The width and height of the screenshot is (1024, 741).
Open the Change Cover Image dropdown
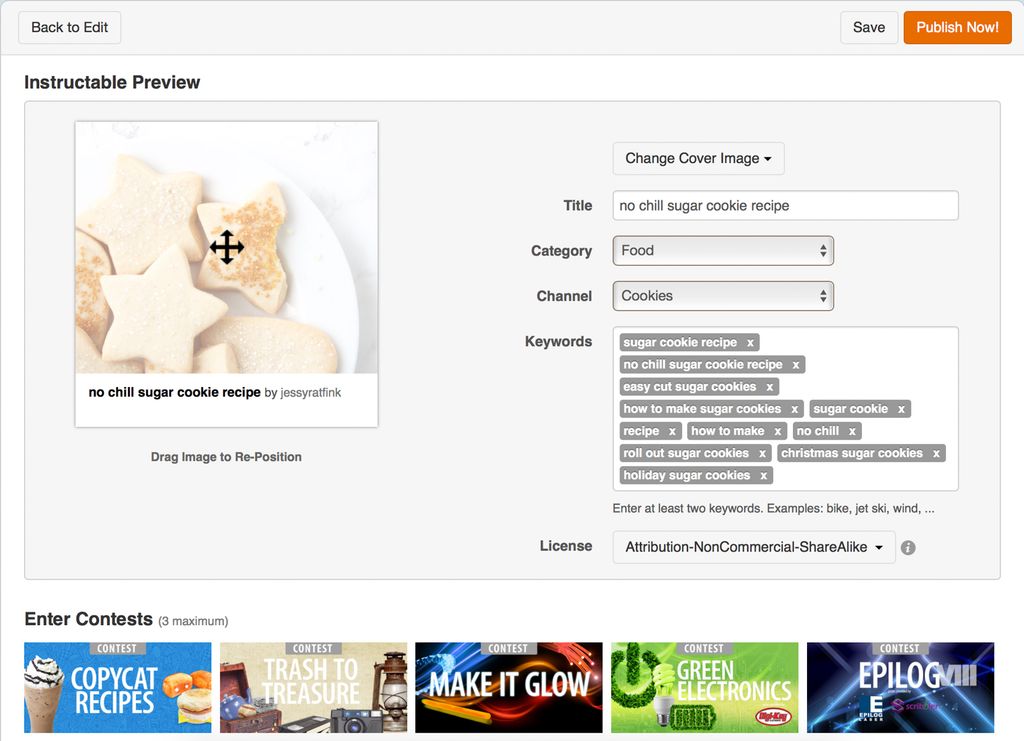pyautogui.click(x=698, y=158)
